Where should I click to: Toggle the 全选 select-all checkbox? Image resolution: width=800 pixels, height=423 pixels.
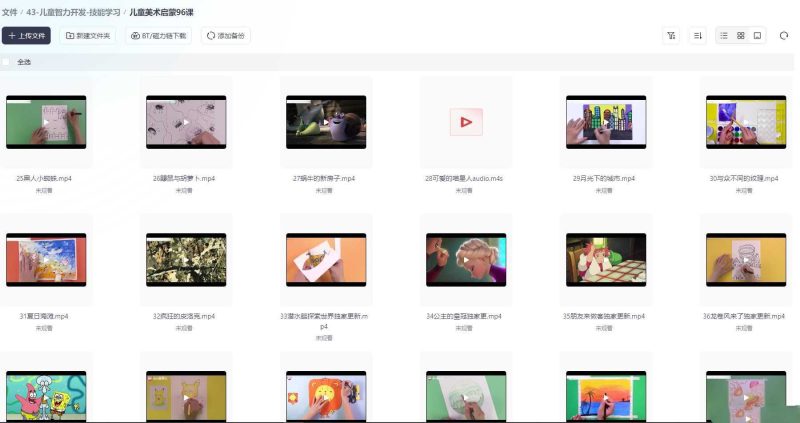pos(7,62)
